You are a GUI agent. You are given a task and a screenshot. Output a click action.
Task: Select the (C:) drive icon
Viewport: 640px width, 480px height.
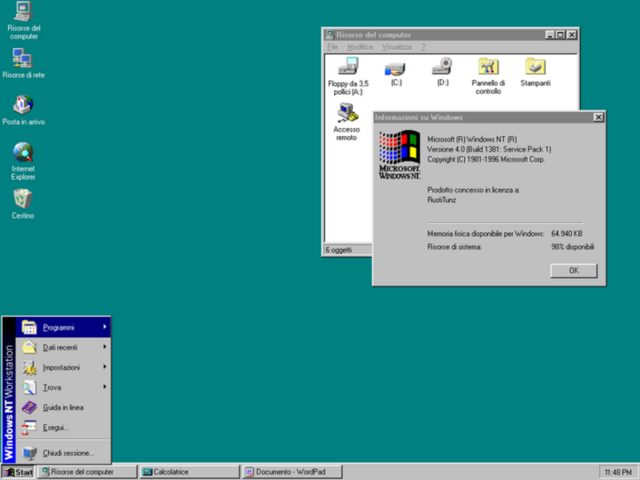[x=396, y=73]
